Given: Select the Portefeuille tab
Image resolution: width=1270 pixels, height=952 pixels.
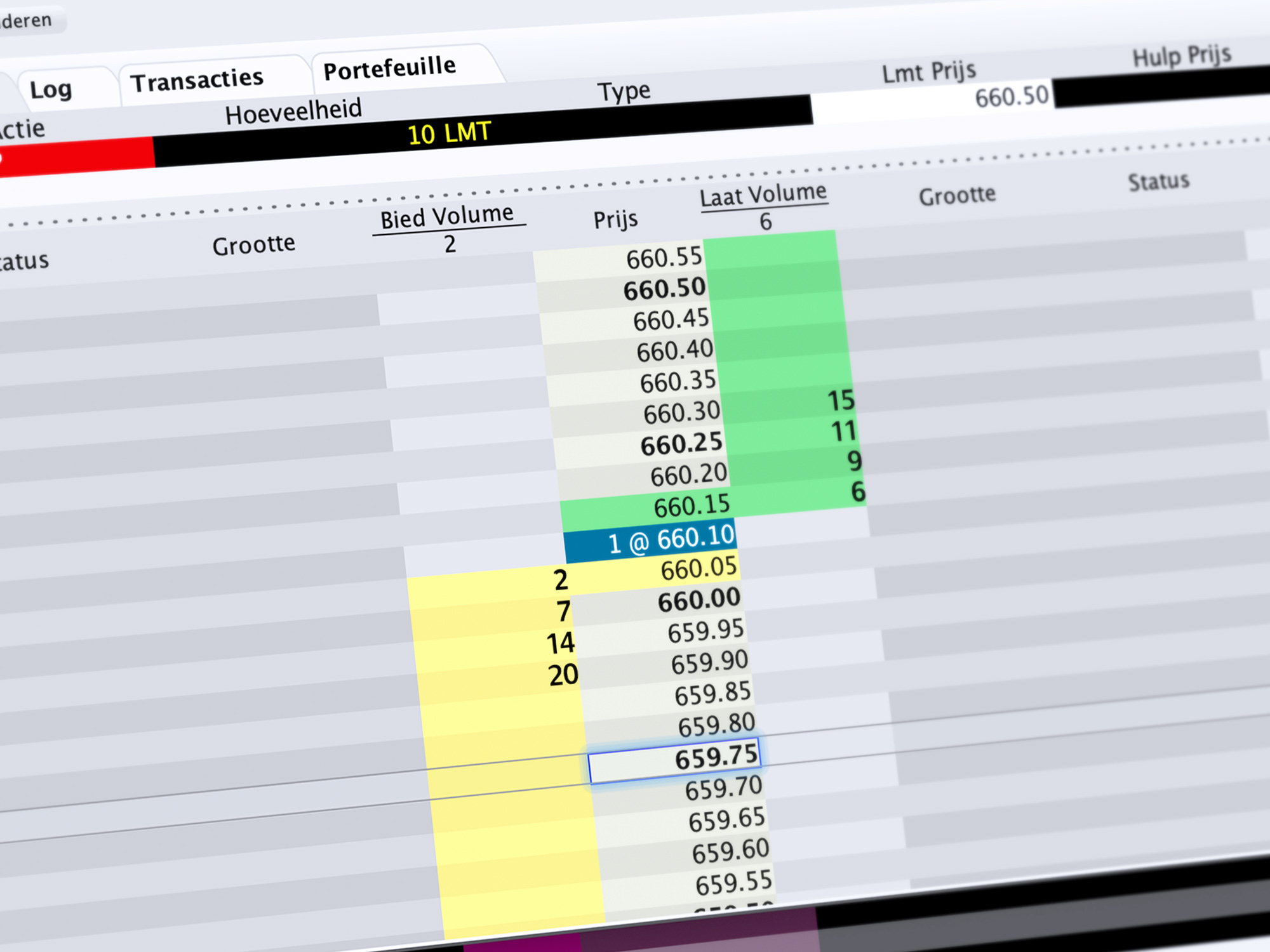Looking at the screenshot, I should [x=390, y=68].
